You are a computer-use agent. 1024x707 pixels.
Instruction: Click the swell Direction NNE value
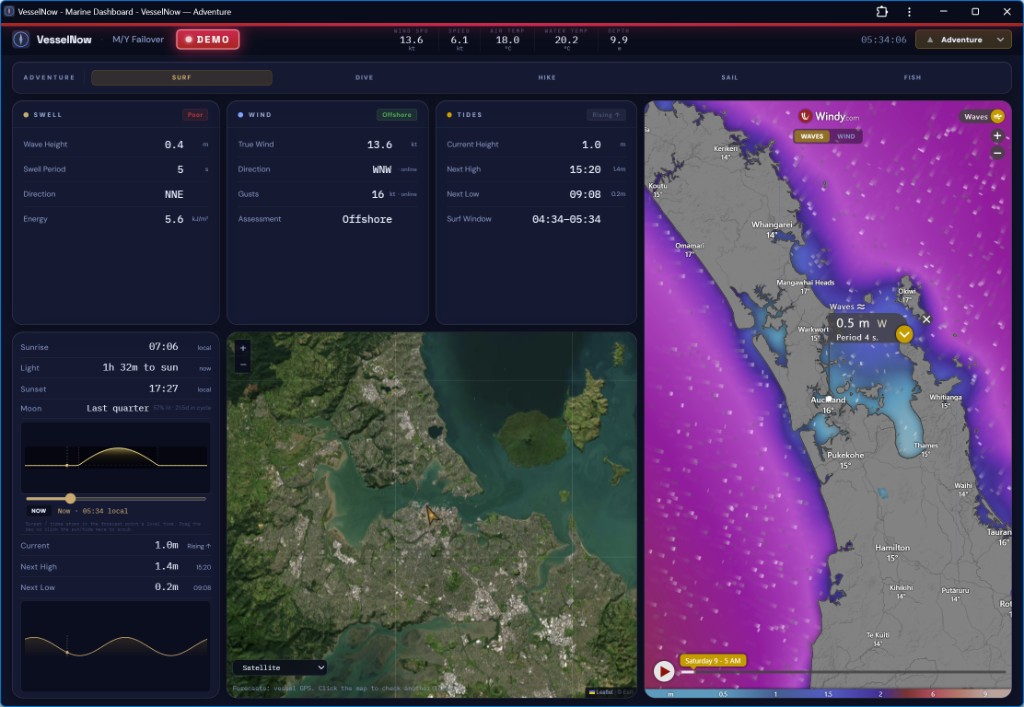point(174,195)
